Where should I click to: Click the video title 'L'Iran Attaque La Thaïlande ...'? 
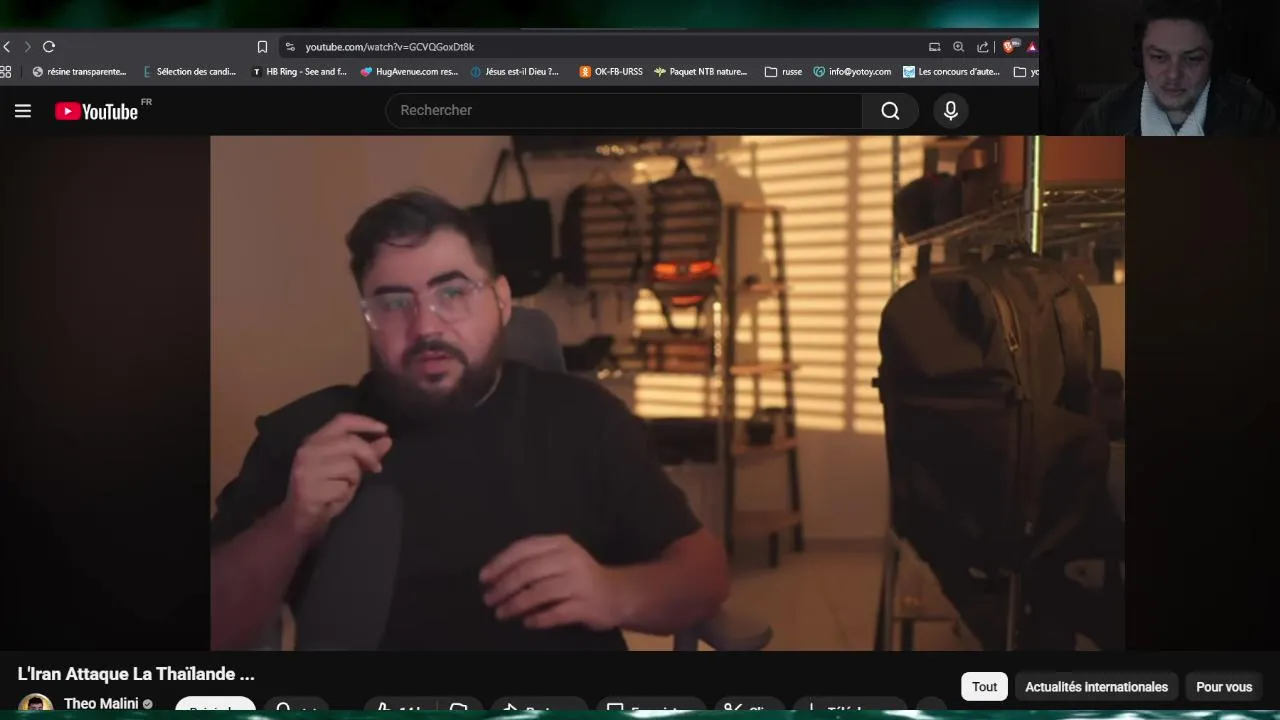(x=136, y=674)
